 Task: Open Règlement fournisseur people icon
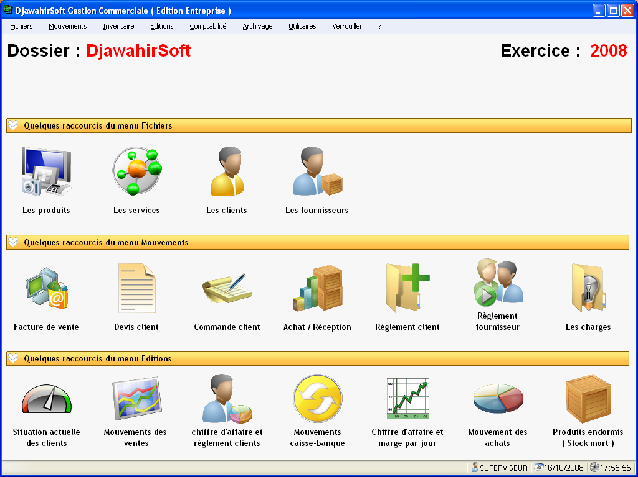tap(498, 282)
